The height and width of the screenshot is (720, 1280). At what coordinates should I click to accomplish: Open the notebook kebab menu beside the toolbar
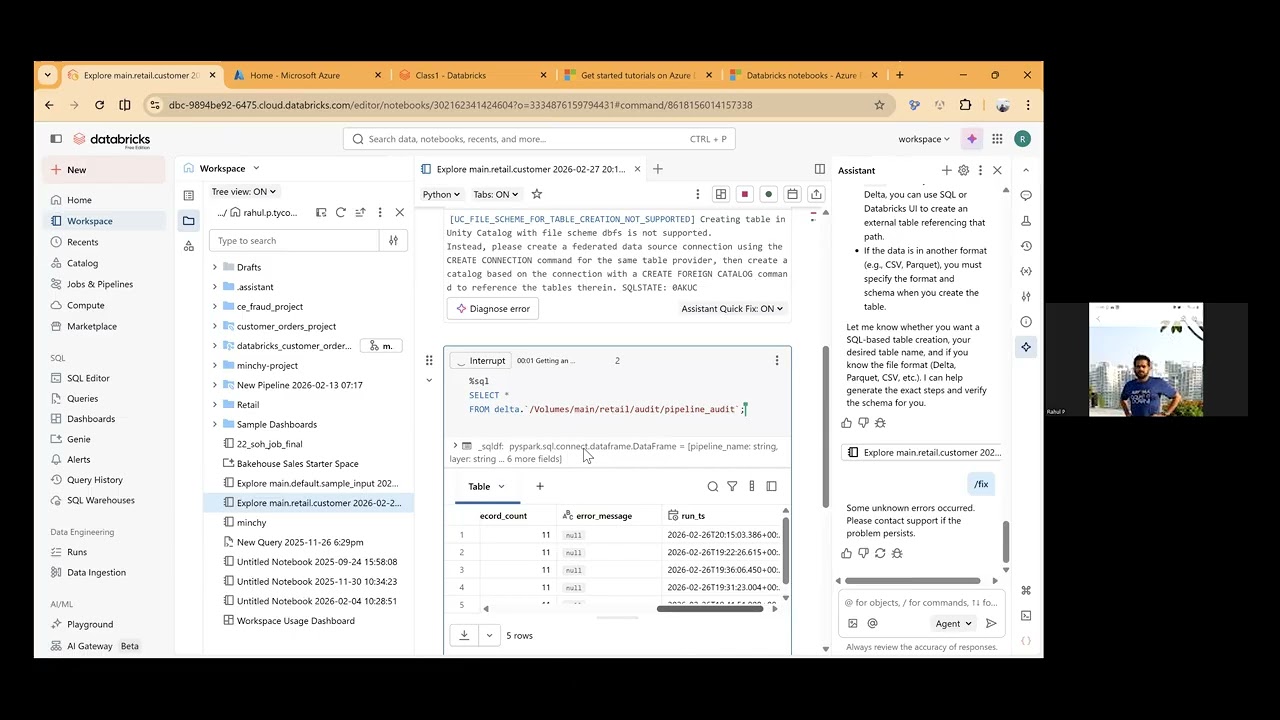tap(698, 194)
